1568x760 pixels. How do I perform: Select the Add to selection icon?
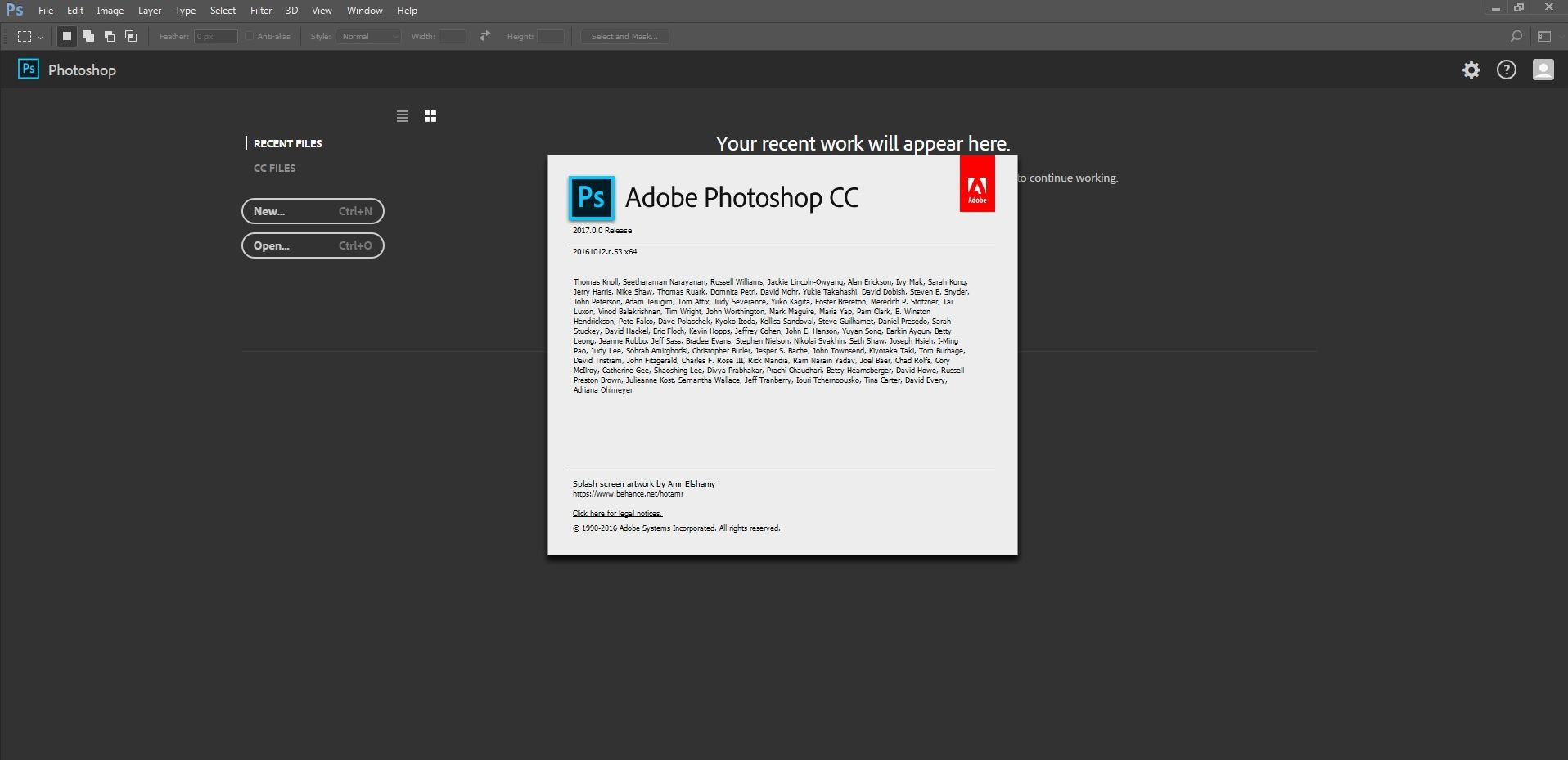88,36
